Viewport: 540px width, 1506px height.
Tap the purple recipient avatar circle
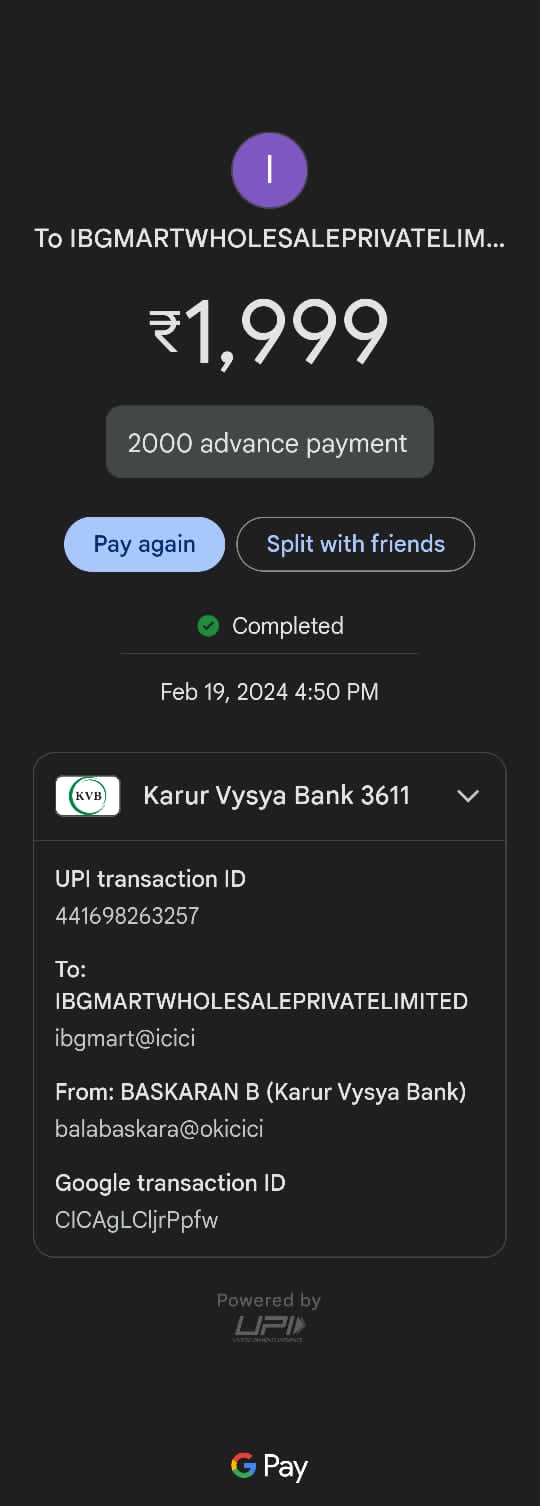coord(269,171)
